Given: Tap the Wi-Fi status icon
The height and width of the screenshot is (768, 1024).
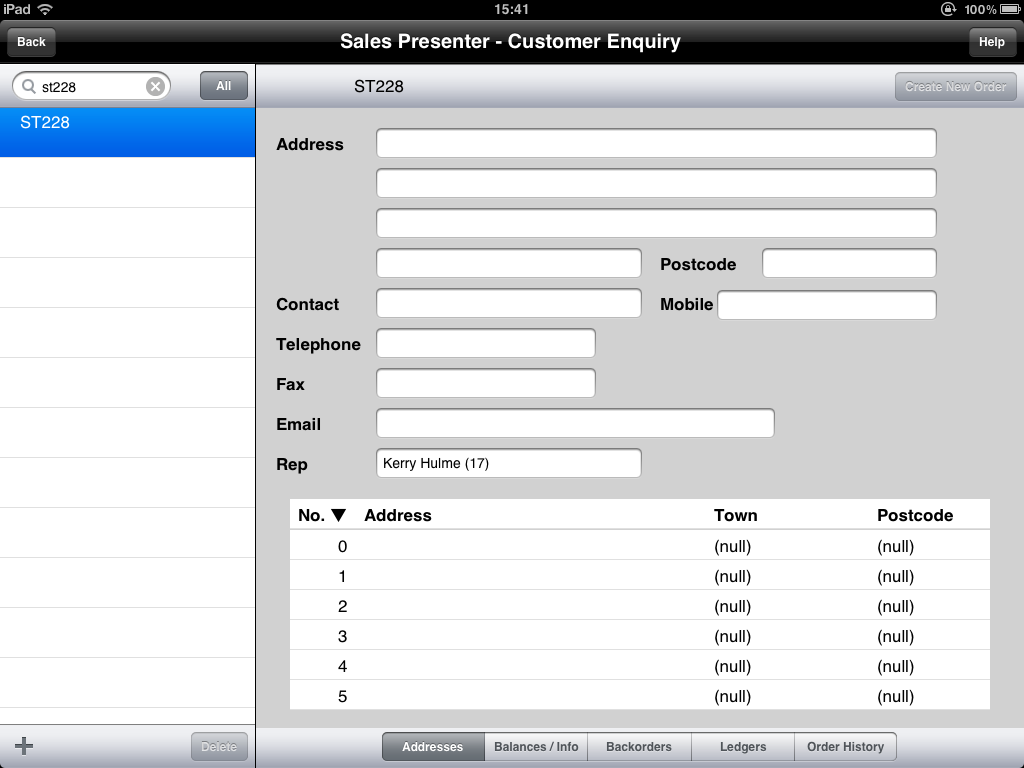Looking at the screenshot, I should coord(45,9).
